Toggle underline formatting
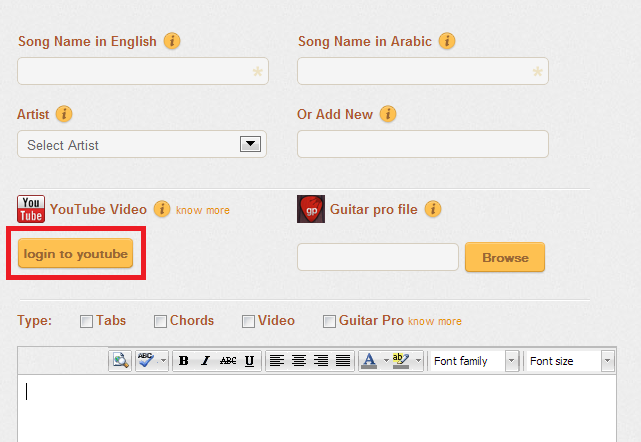 coord(249,361)
